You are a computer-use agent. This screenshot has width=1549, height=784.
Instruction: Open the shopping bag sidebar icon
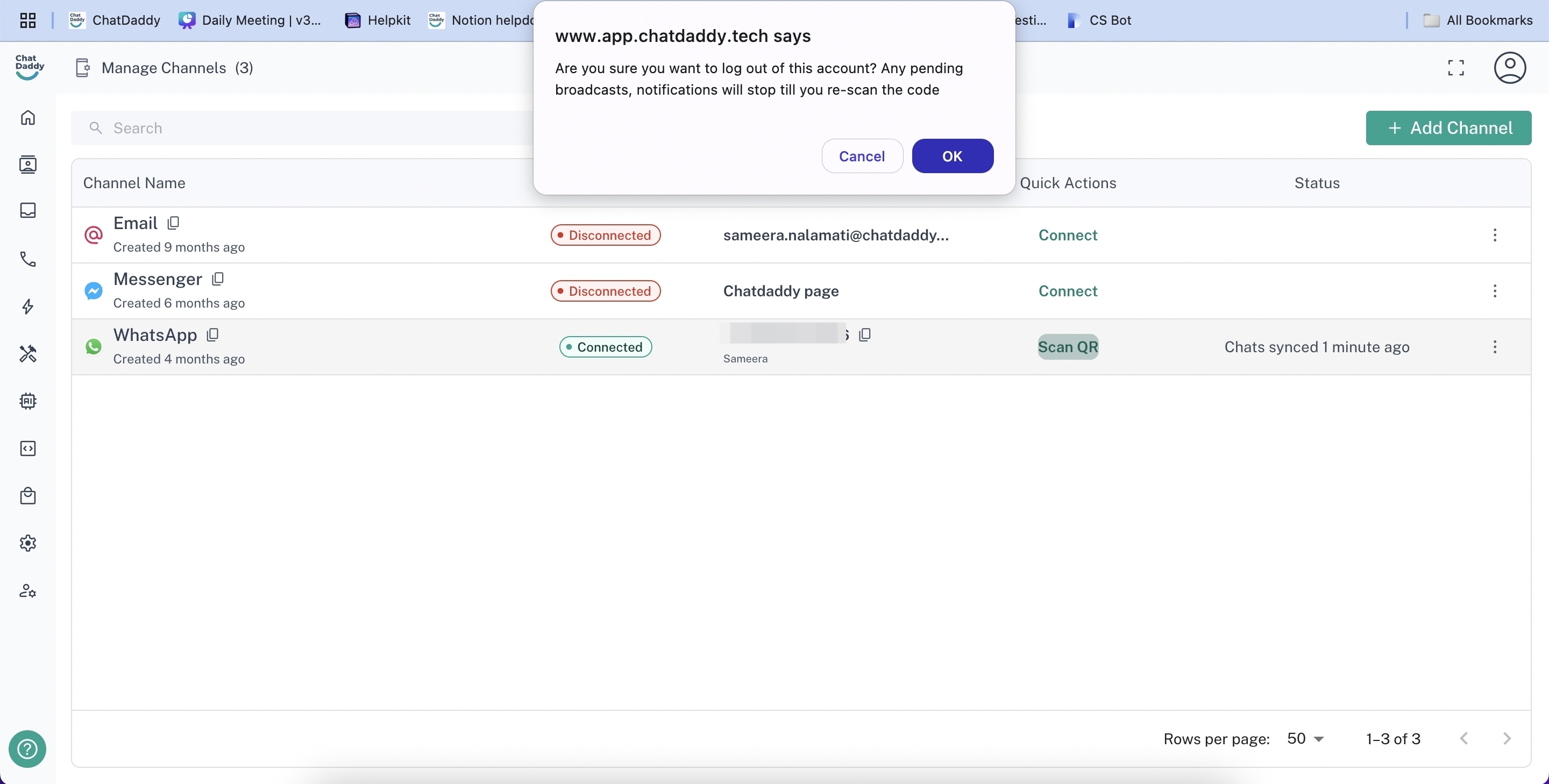pos(27,495)
